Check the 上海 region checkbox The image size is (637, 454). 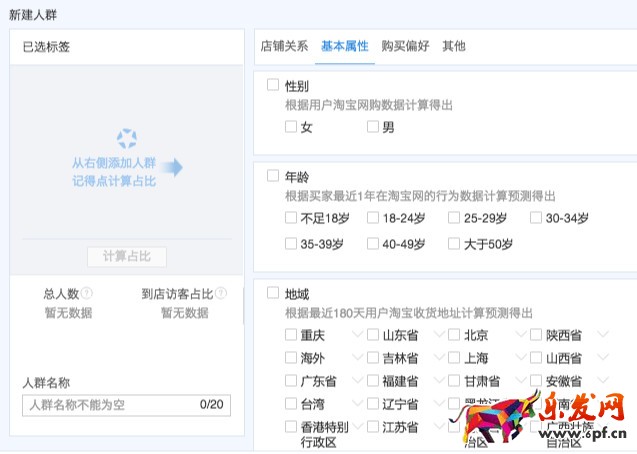point(454,358)
